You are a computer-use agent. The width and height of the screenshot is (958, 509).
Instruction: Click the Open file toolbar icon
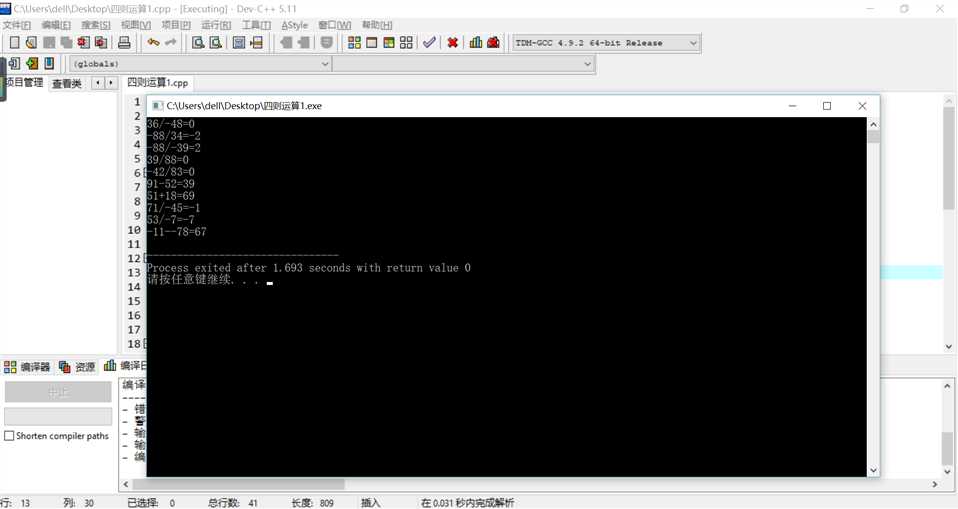point(32,42)
